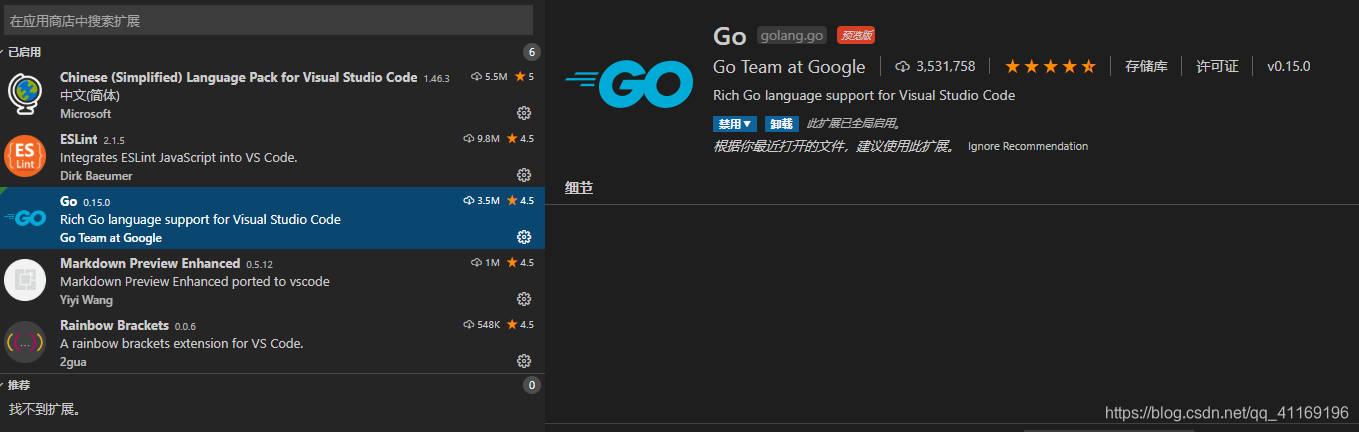Click the search extensions in marketplace field

pyautogui.click(x=267, y=20)
